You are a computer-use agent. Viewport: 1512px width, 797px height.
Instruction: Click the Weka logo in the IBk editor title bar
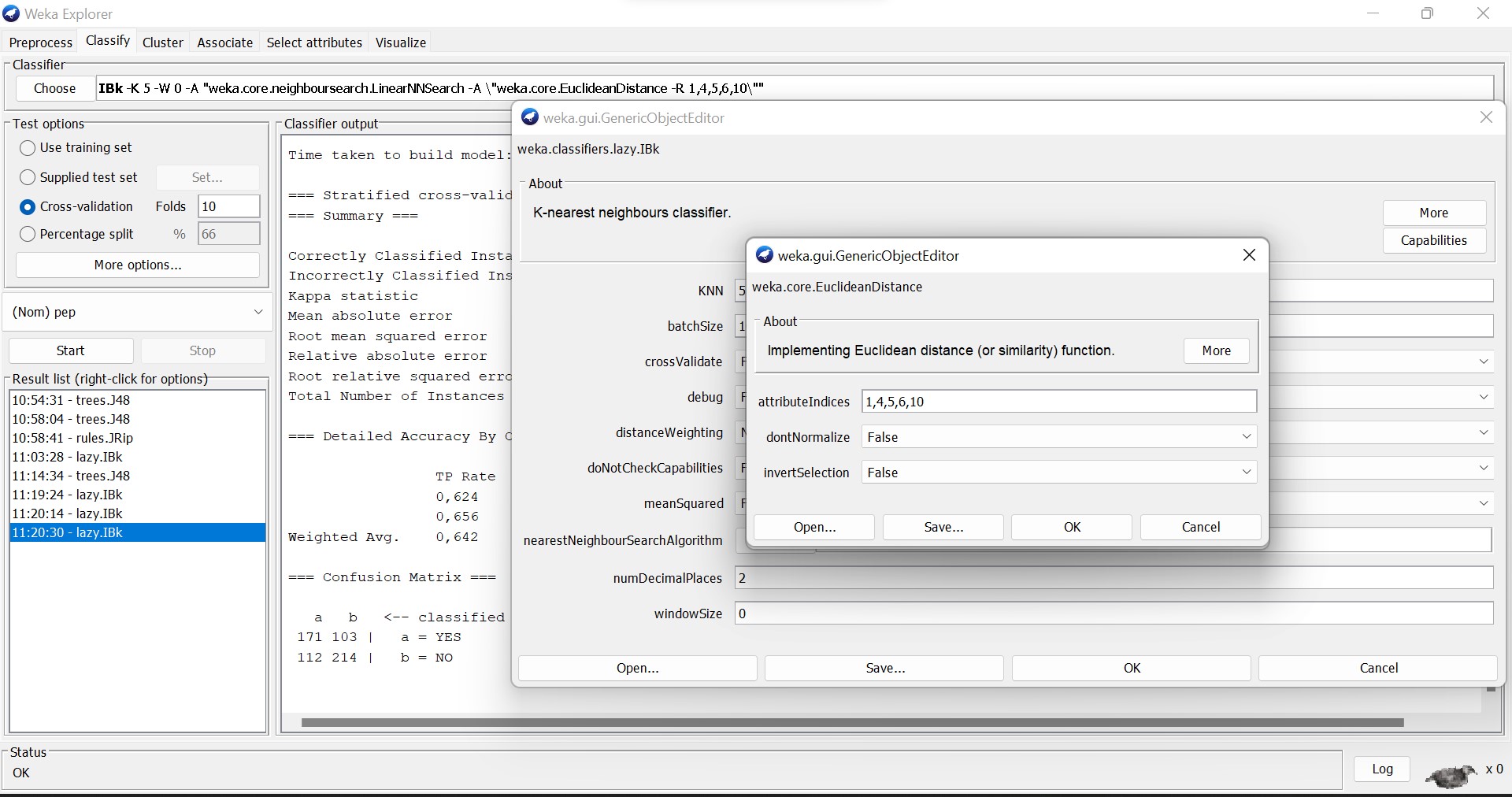[530, 117]
